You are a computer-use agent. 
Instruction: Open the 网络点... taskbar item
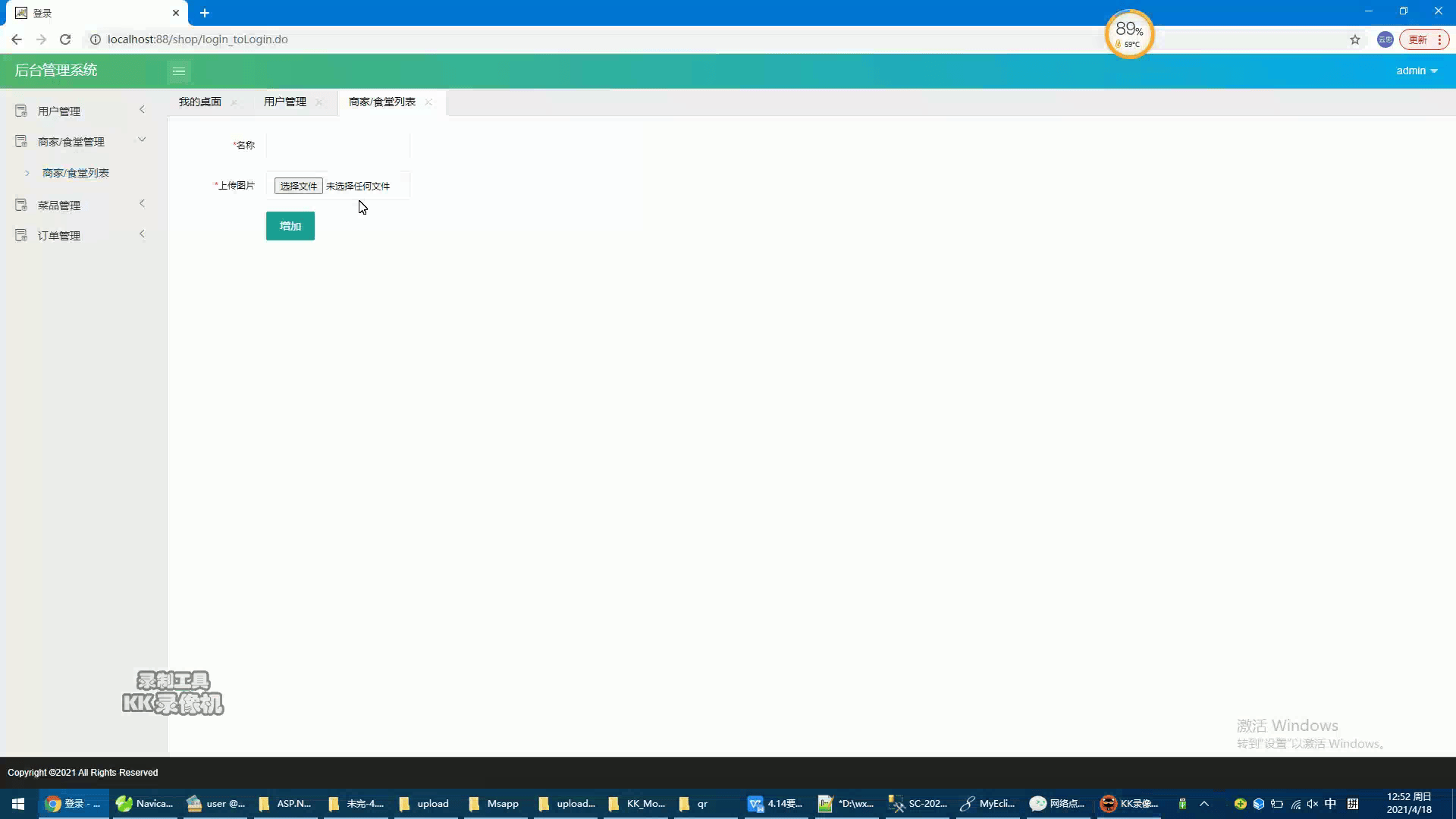point(1058,804)
